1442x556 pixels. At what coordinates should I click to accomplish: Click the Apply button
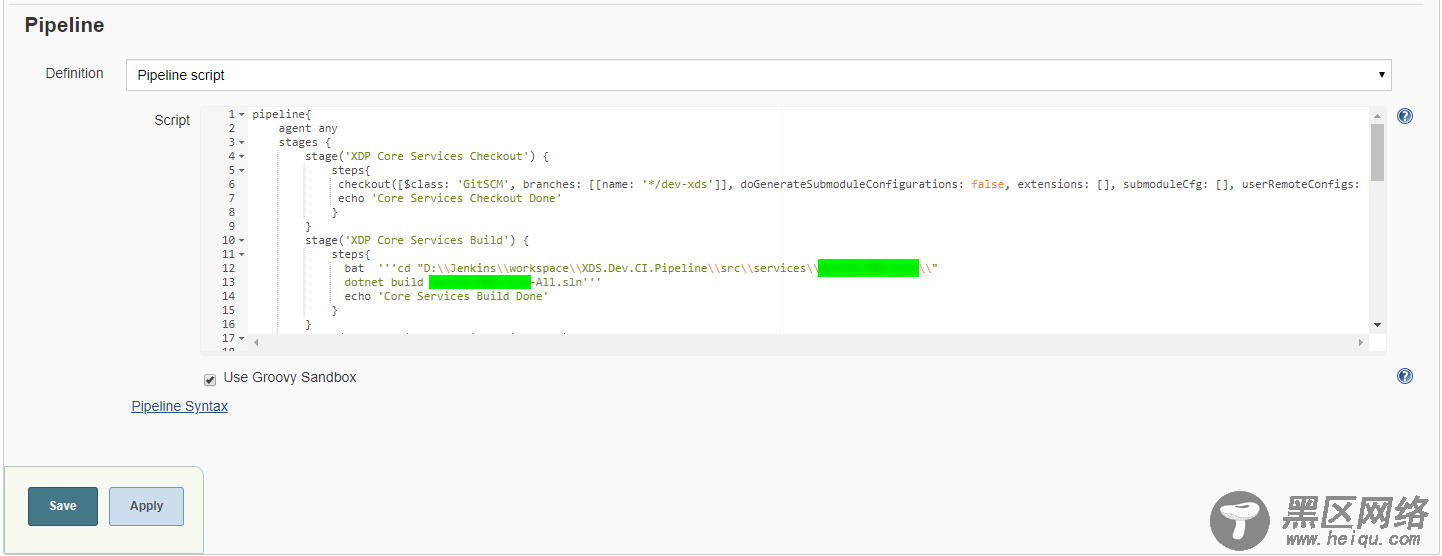point(146,506)
